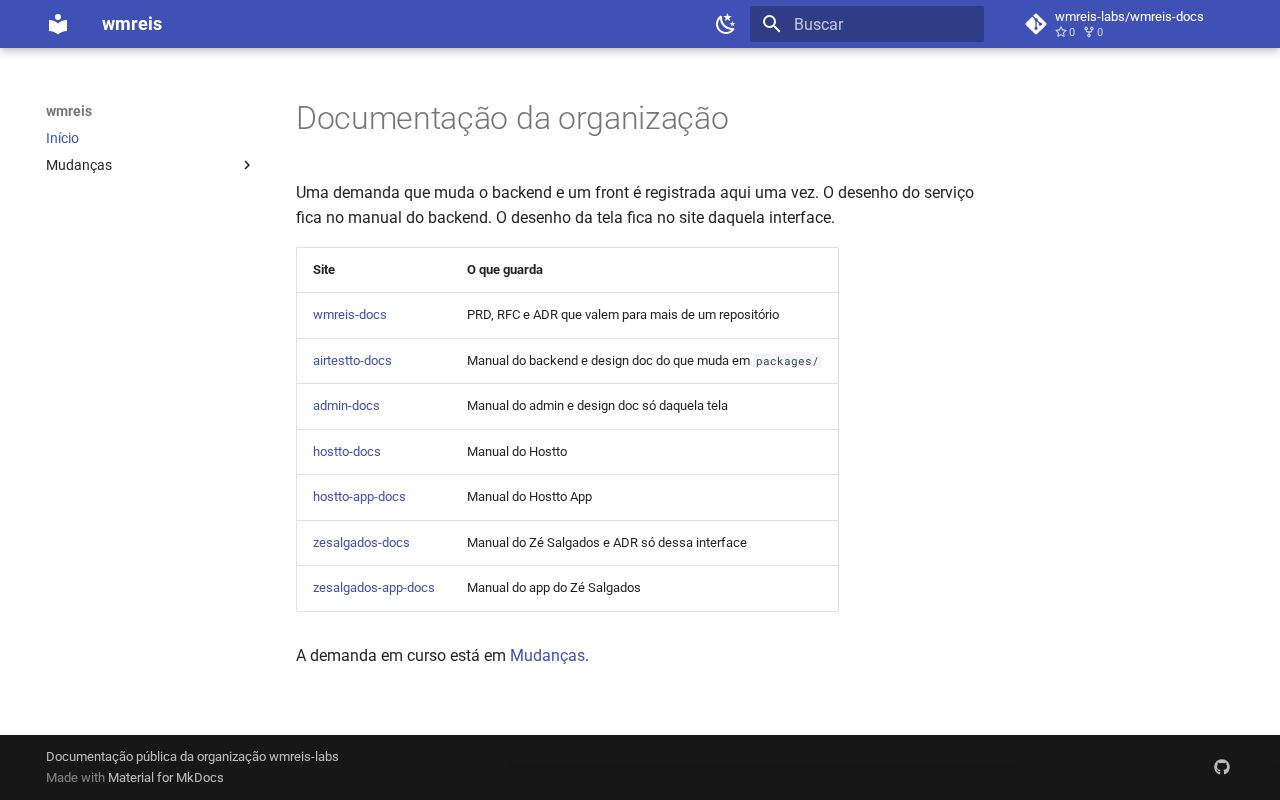Open the wmreis-labs/wmreis-docs repository link
1280x800 pixels.
pyautogui.click(x=1129, y=24)
